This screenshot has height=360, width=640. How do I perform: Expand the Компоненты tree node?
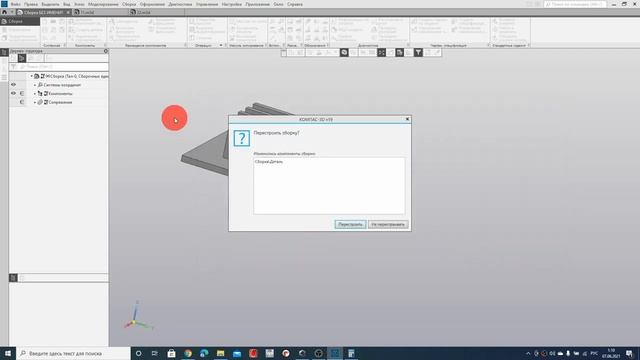point(35,93)
